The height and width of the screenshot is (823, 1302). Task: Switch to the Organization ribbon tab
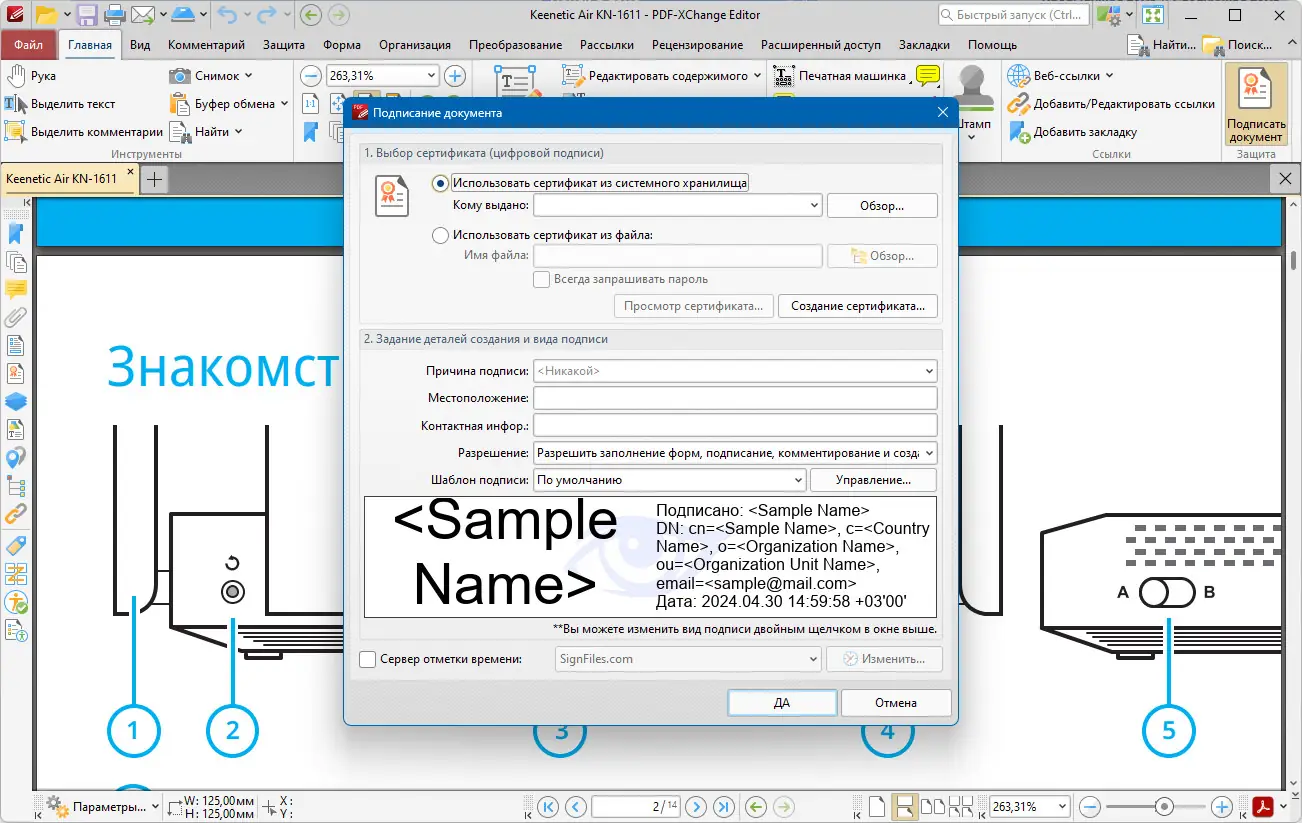(416, 44)
